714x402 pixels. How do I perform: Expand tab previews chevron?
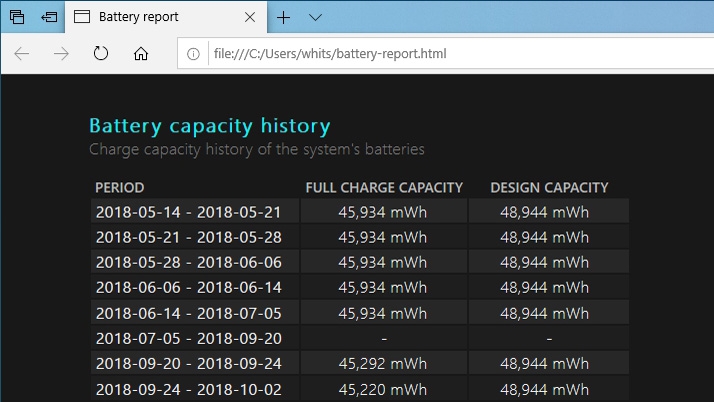[x=315, y=17]
